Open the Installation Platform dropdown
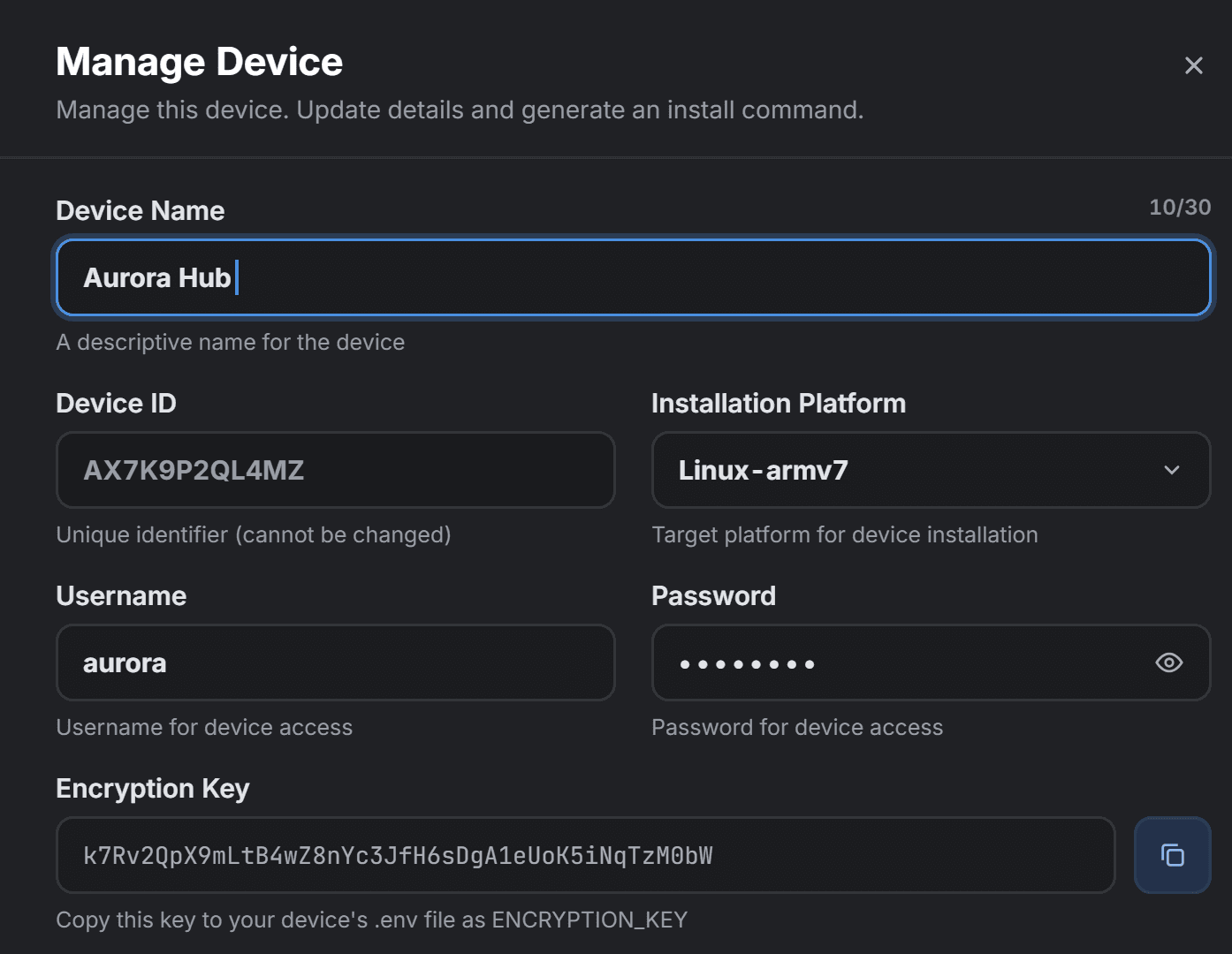1232x954 pixels. 931,470
